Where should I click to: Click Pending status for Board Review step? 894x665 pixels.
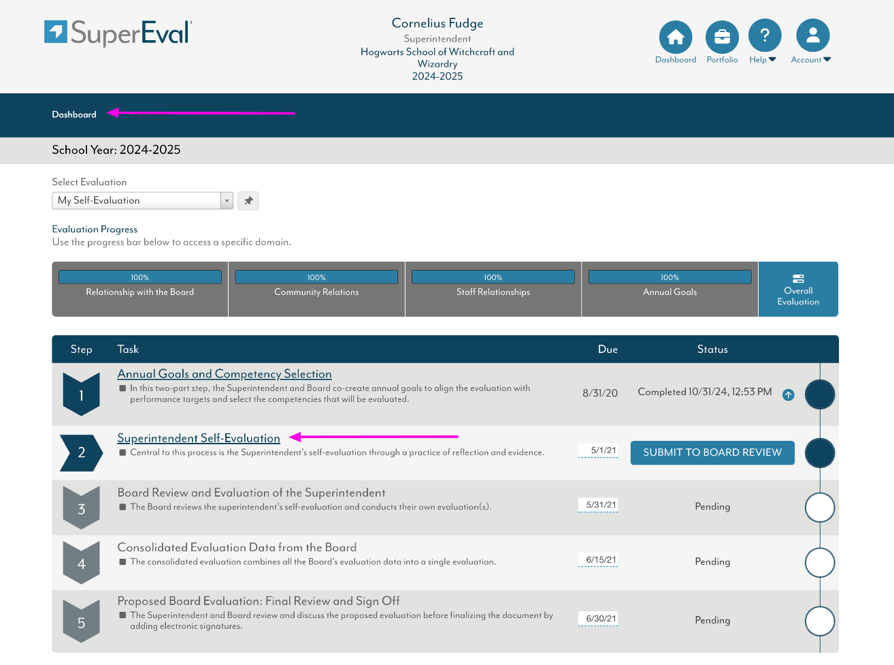coord(712,506)
